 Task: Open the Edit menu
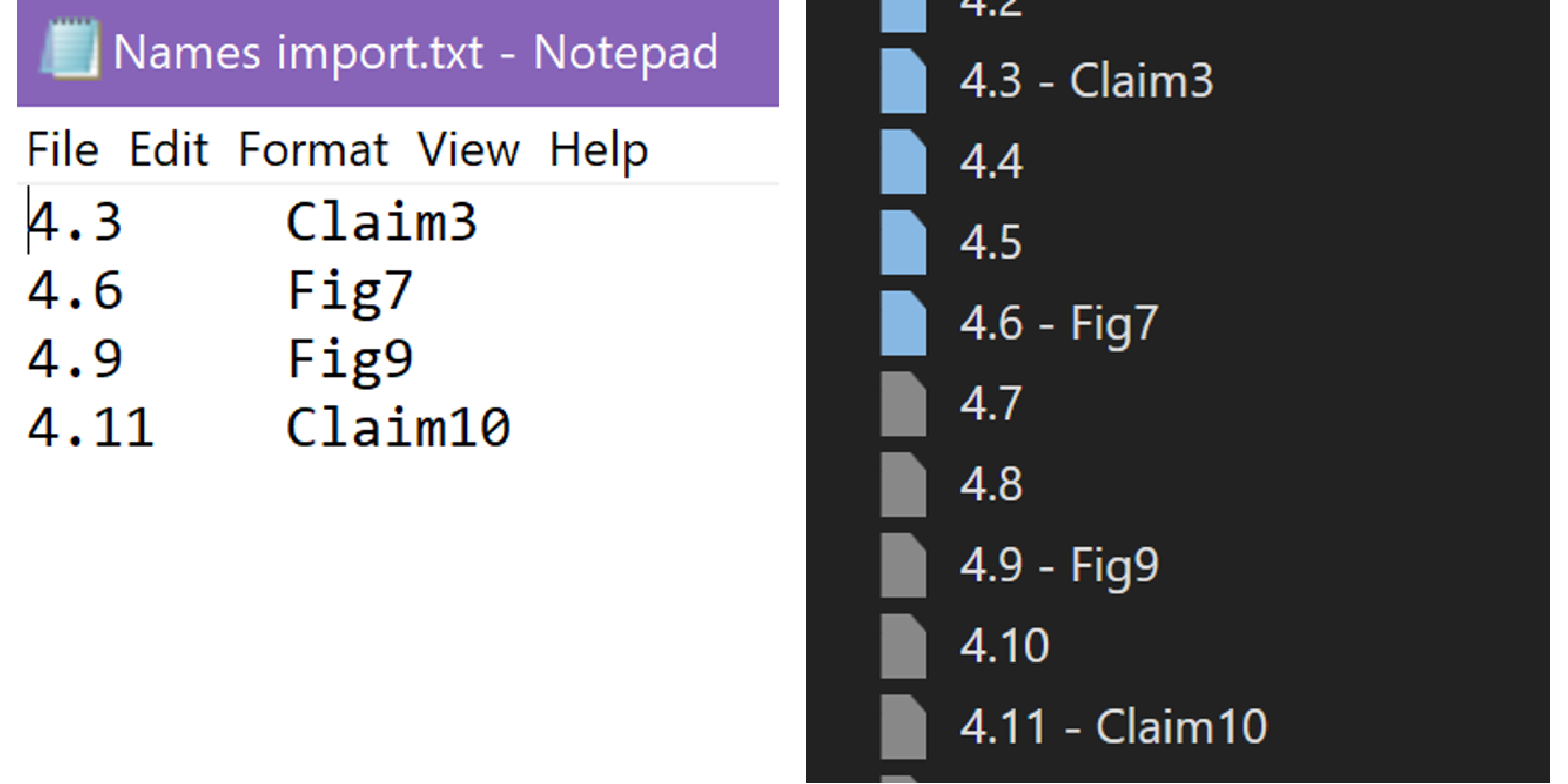pos(169,150)
